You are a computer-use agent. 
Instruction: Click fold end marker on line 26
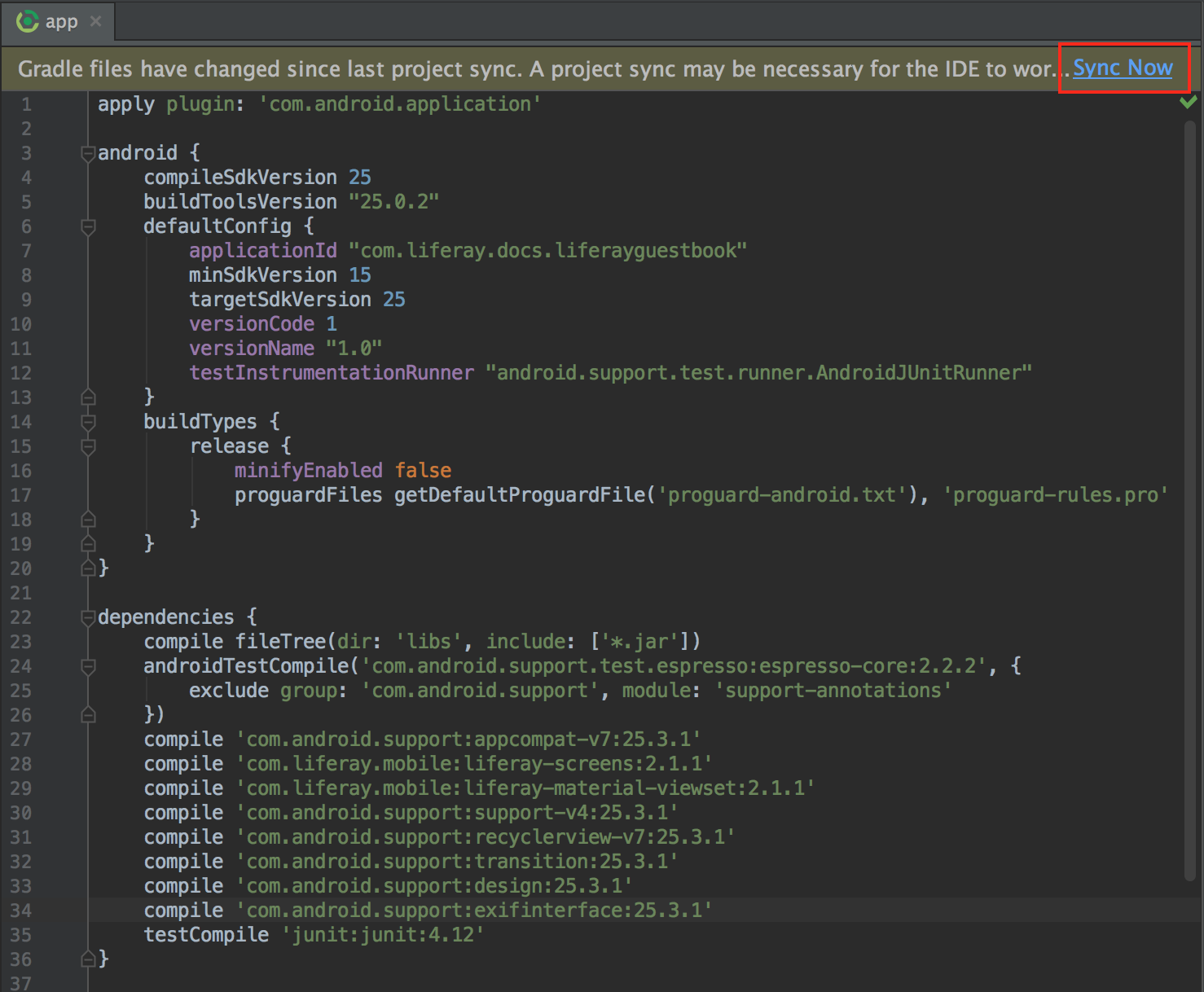[x=88, y=715]
